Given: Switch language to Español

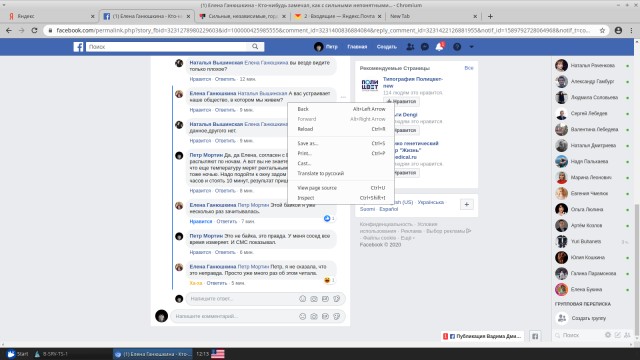Looking at the screenshot, I should pos(389,209).
